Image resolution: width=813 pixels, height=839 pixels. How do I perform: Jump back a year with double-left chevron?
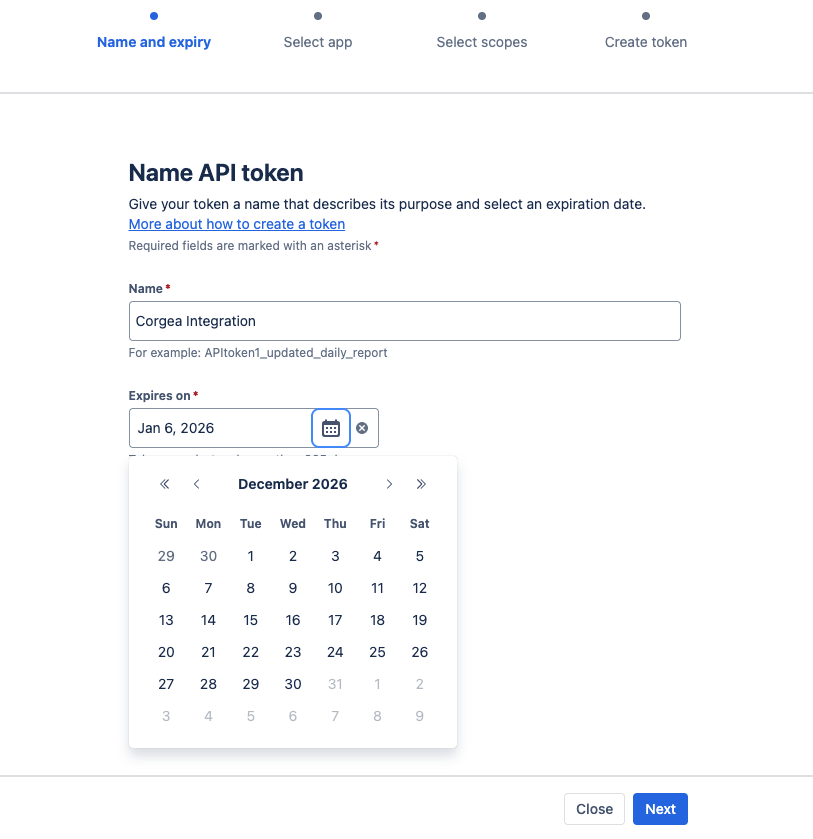[x=164, y=484]
